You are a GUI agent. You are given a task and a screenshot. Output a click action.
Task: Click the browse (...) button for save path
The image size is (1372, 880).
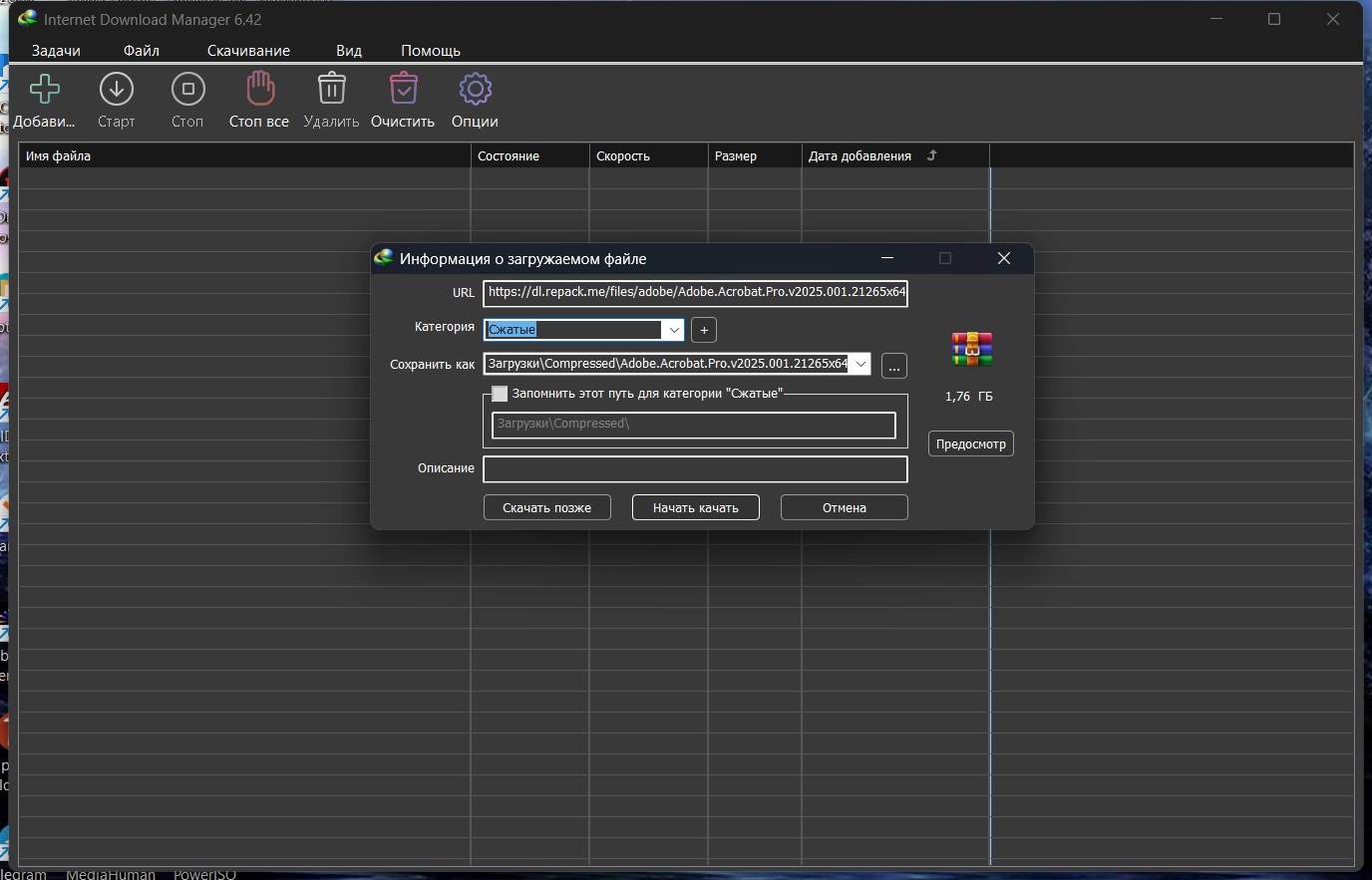[894, 366]
